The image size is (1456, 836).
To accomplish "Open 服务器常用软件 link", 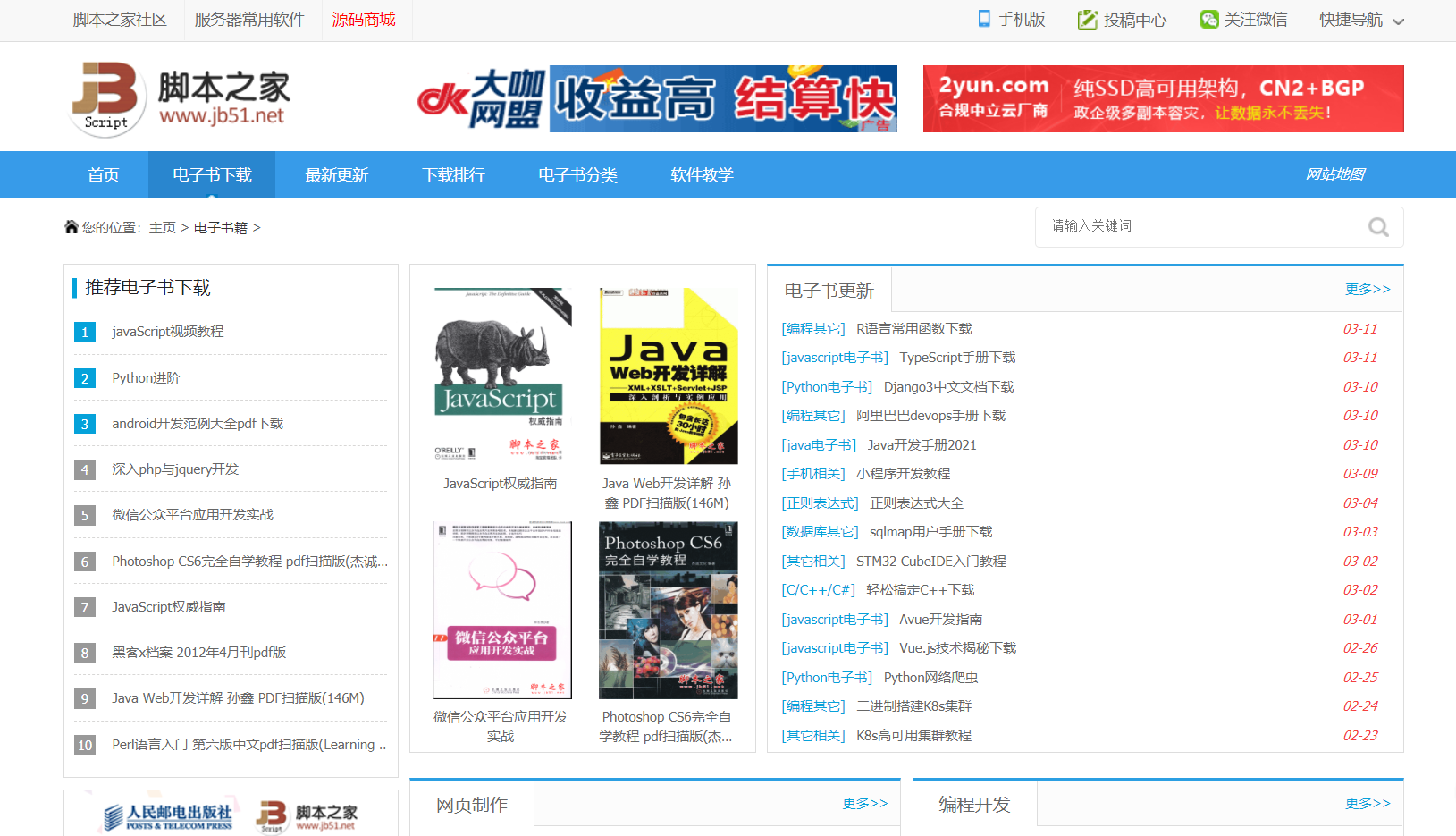I will point(249,20).
